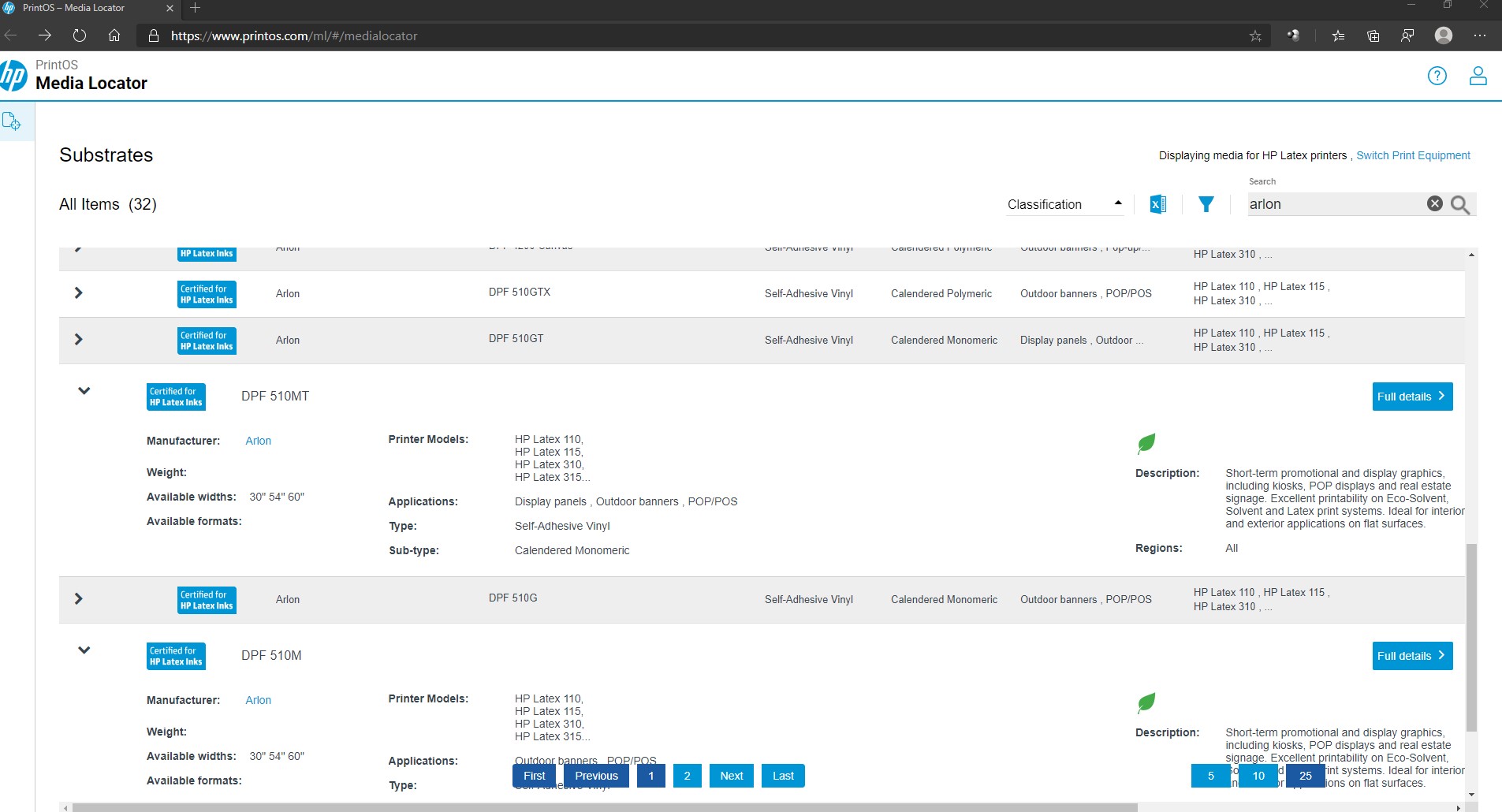Go to Last results page

pos(783,776)
